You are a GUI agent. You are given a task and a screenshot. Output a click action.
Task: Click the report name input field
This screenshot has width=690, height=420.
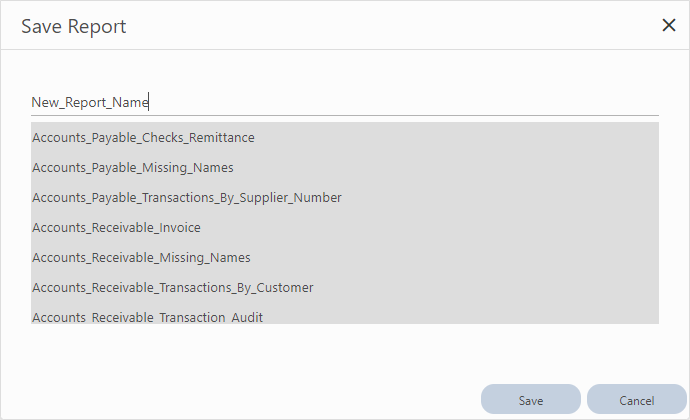tap(344, 102)
